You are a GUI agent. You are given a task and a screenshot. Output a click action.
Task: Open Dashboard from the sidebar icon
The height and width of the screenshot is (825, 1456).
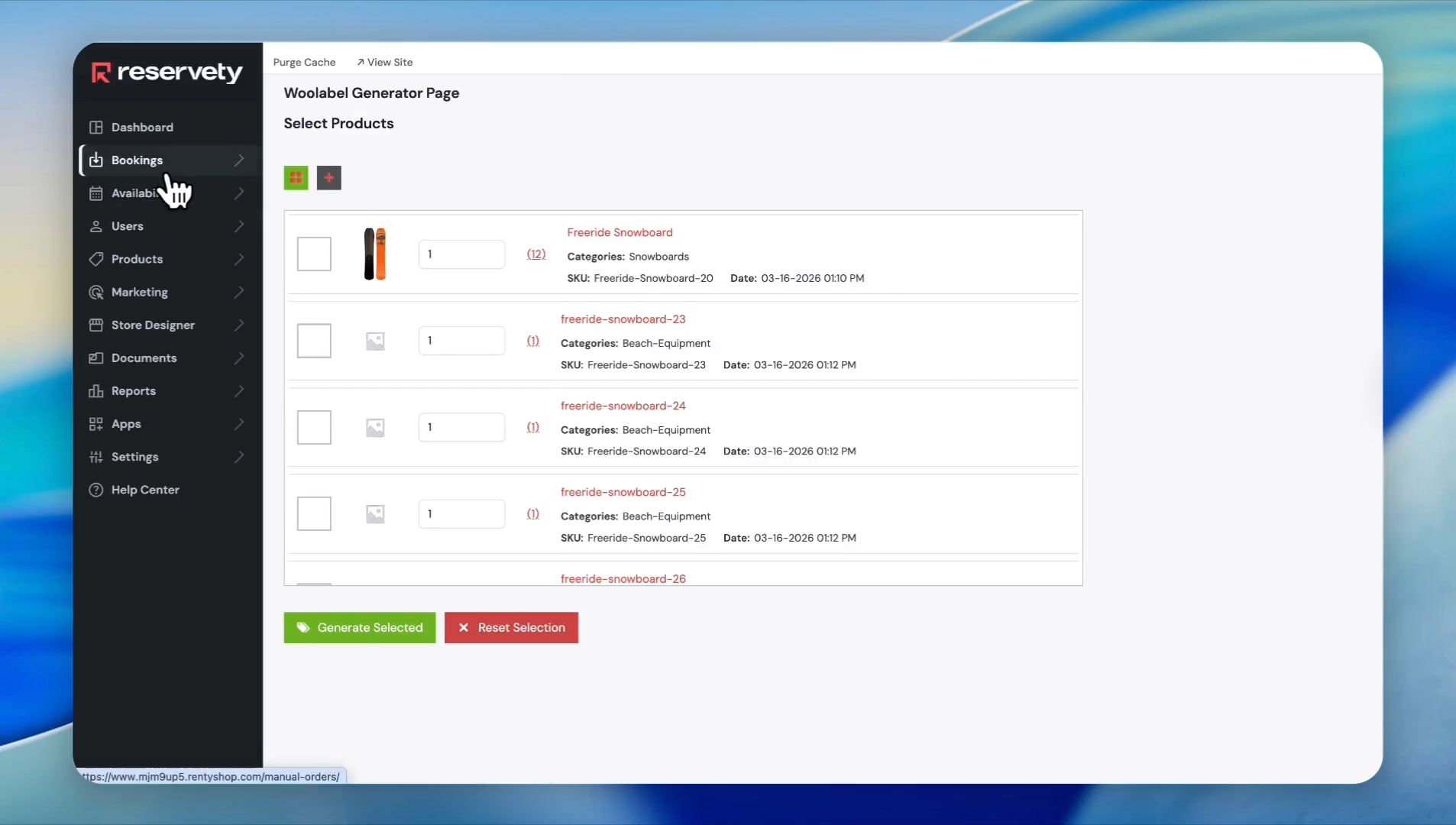coord(96,128)
